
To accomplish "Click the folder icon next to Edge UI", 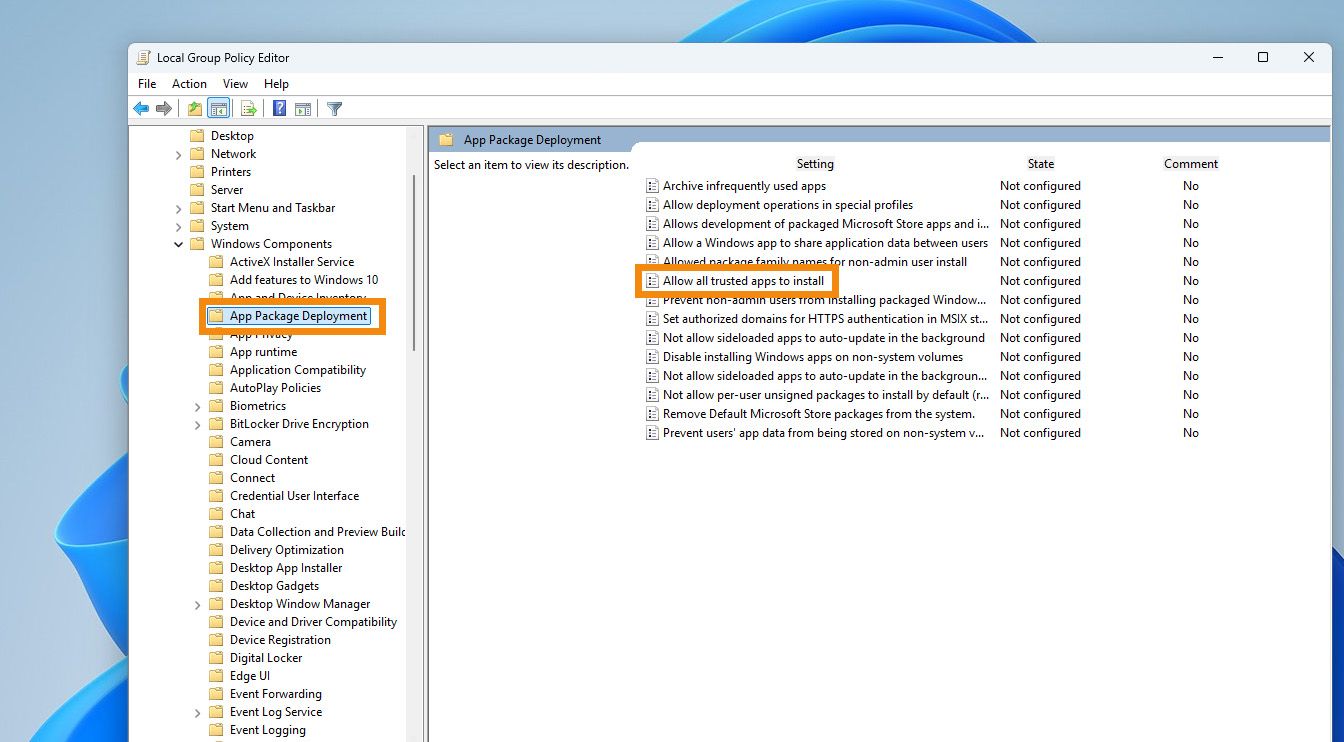I will pyautogui.click(x=216, y=676).
